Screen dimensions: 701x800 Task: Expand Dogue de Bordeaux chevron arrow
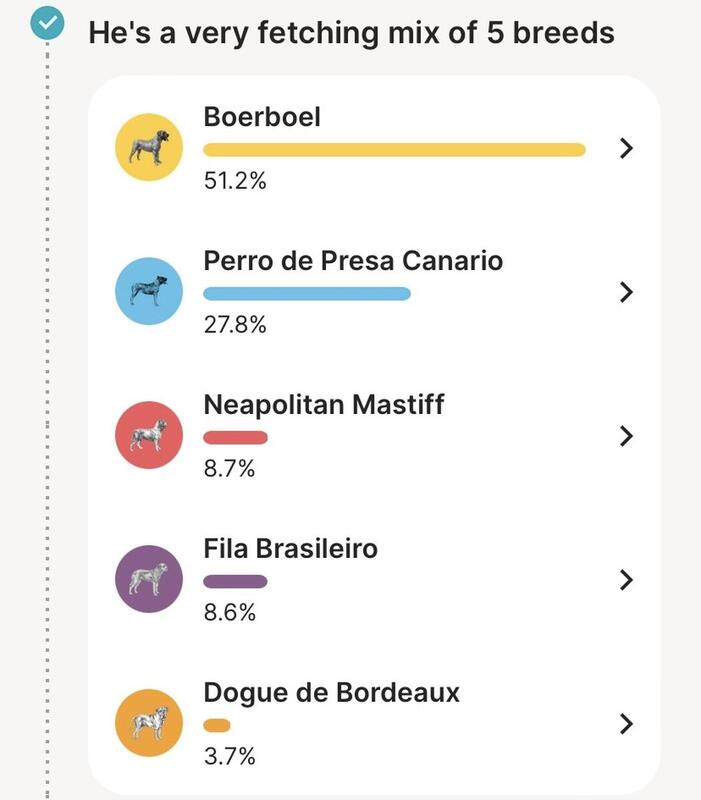tap(627, 723)
